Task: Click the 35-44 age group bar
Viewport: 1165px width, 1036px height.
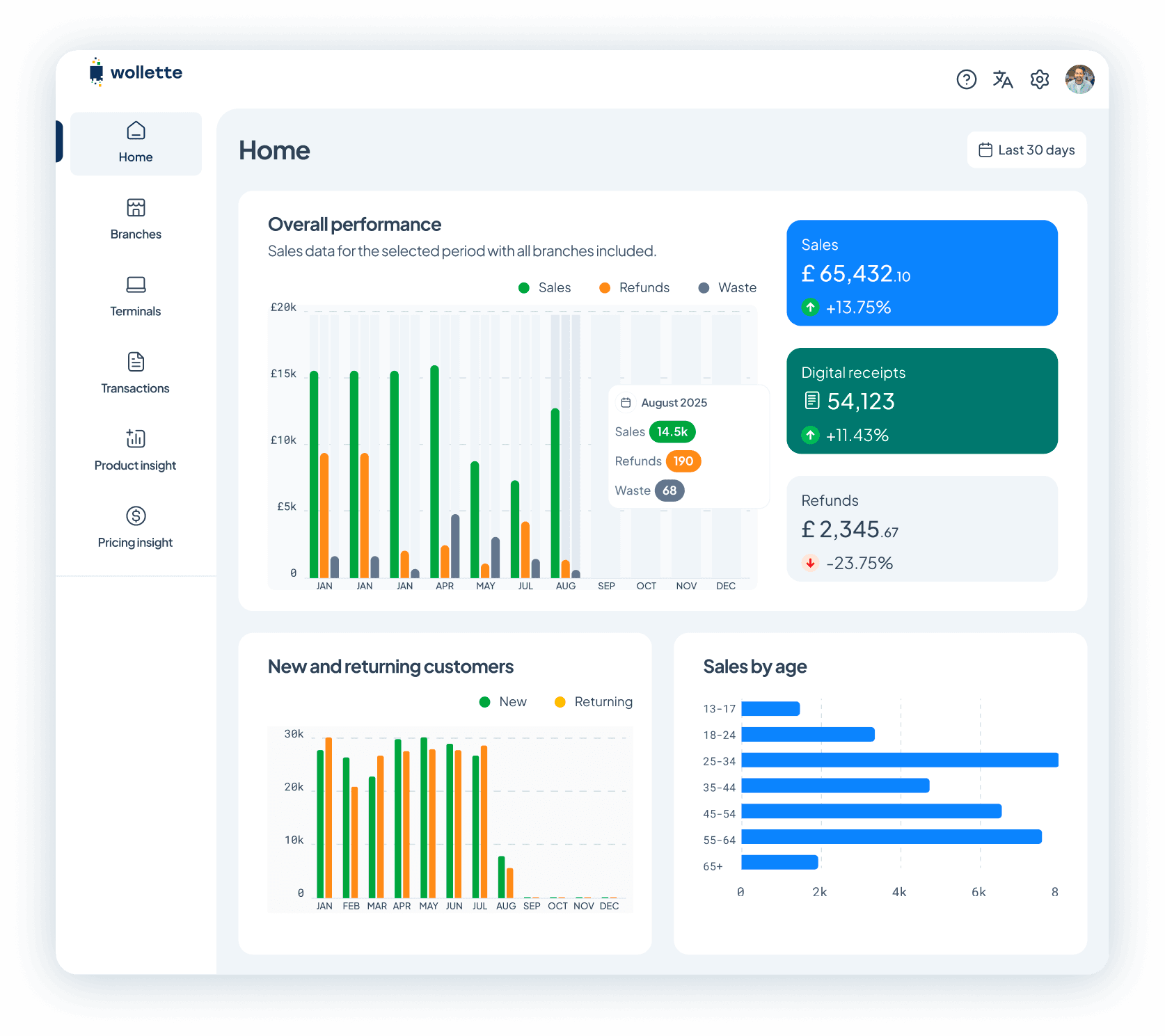Action: [x=836, y=786]
